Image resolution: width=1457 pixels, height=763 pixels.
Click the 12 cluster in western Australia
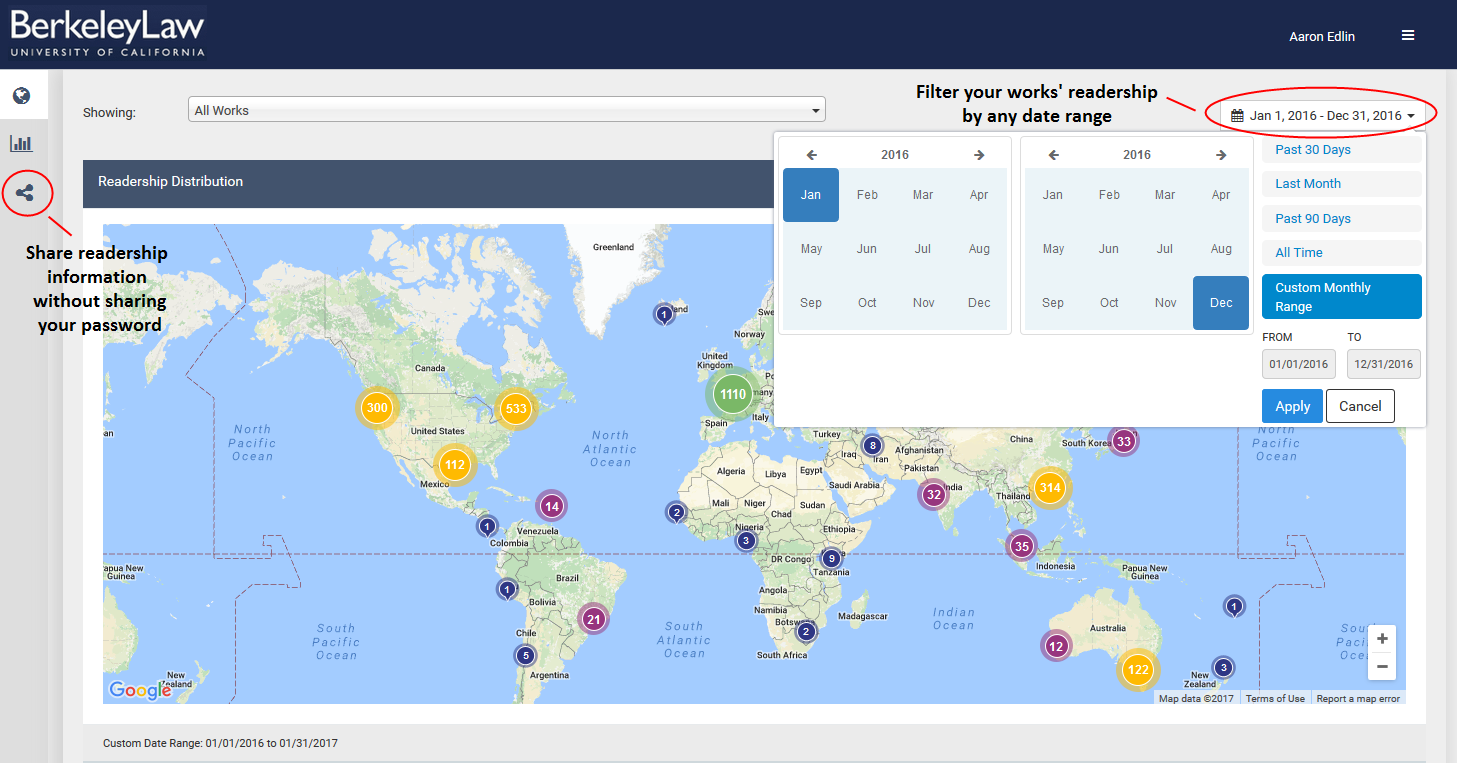pos(1056,646)
